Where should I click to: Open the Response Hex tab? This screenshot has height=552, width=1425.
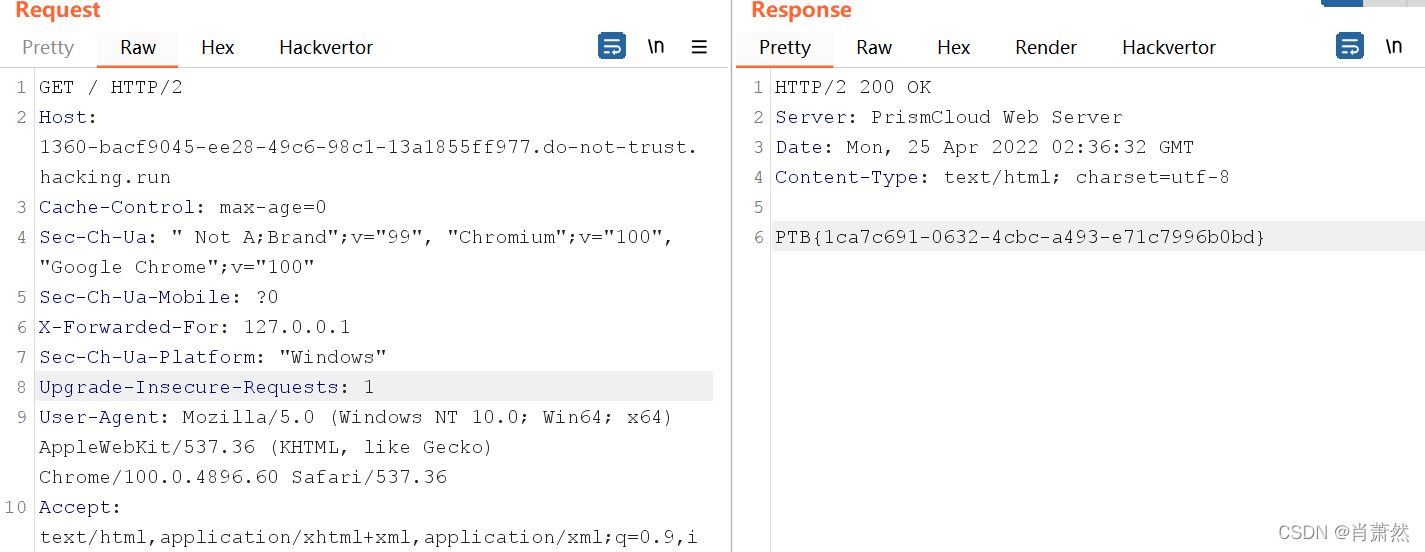tap(954, 47)
